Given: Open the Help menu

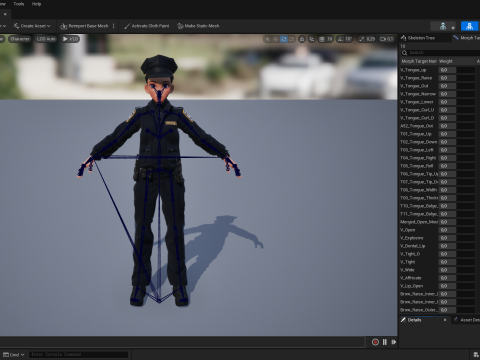Looking at the screenshot, I should [x=36, y=4].
